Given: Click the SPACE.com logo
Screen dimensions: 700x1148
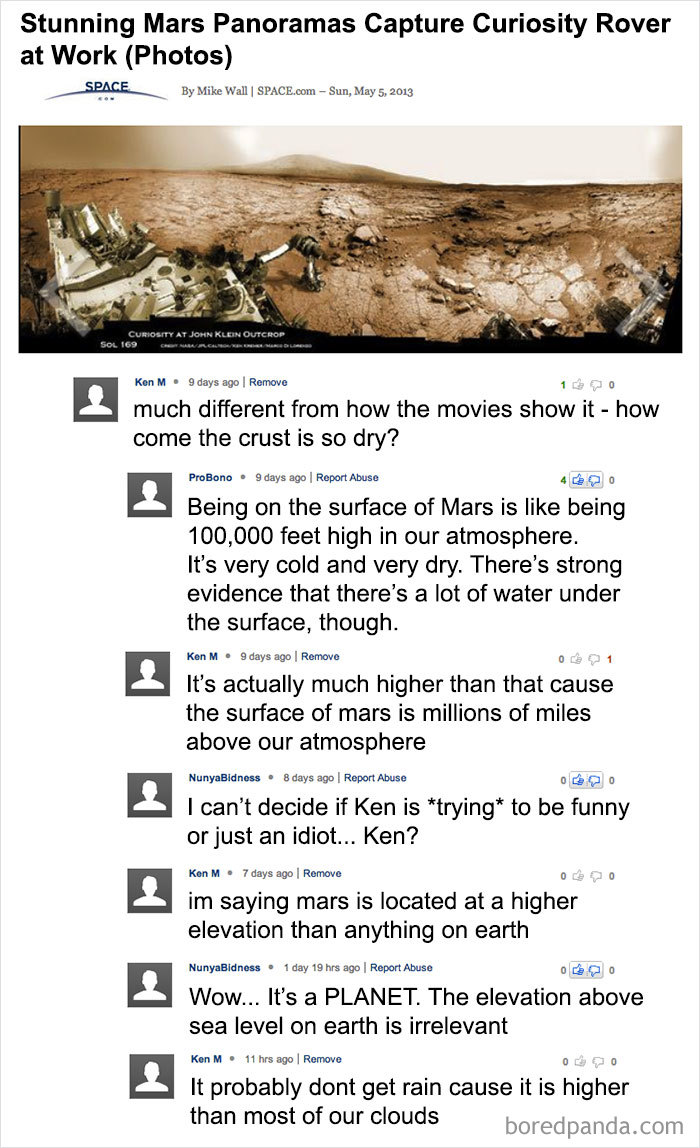Looking at the screenshot, I should pos(103,90).
